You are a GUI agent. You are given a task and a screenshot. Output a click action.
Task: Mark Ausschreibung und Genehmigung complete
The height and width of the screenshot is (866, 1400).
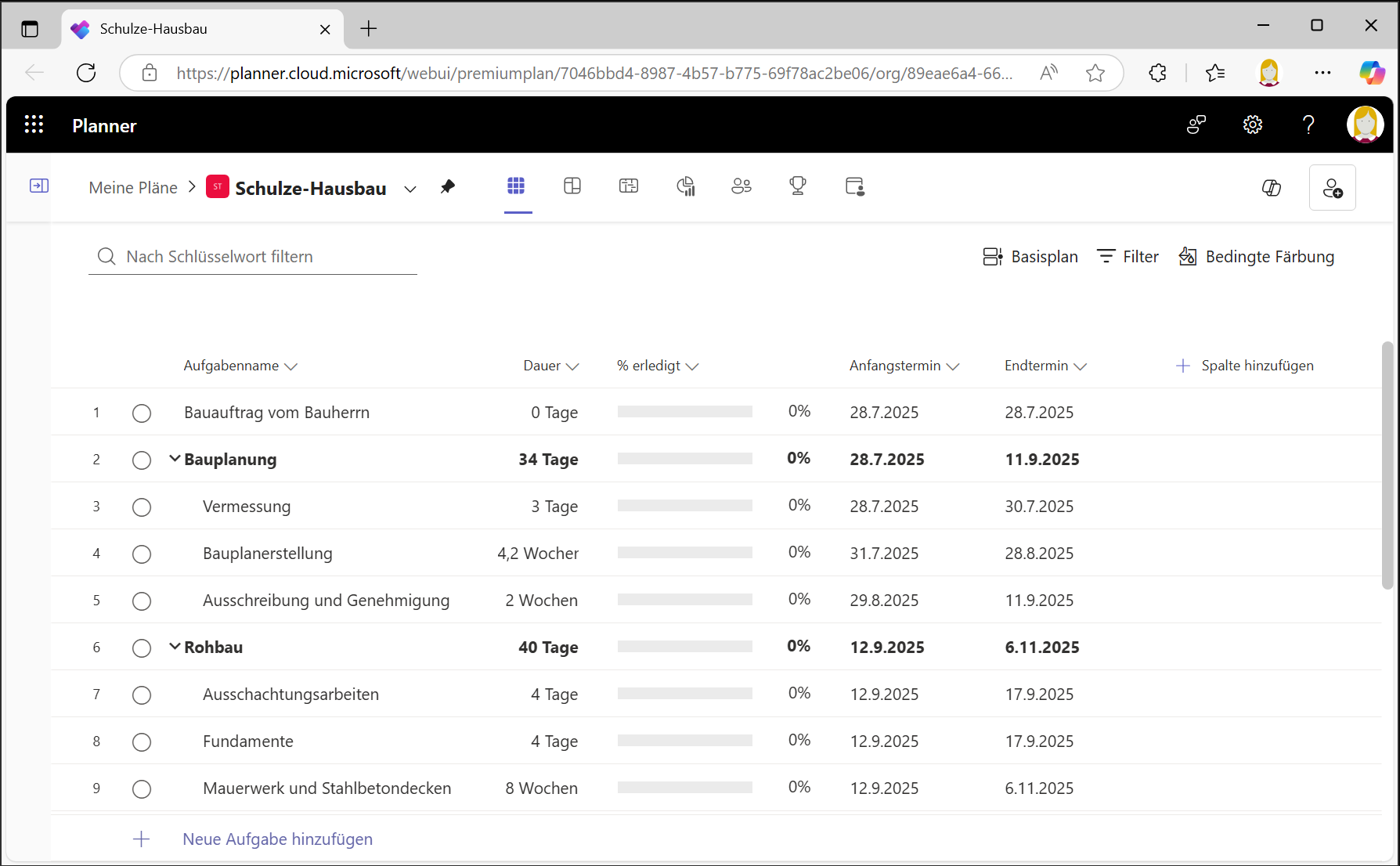coord(142,601)
